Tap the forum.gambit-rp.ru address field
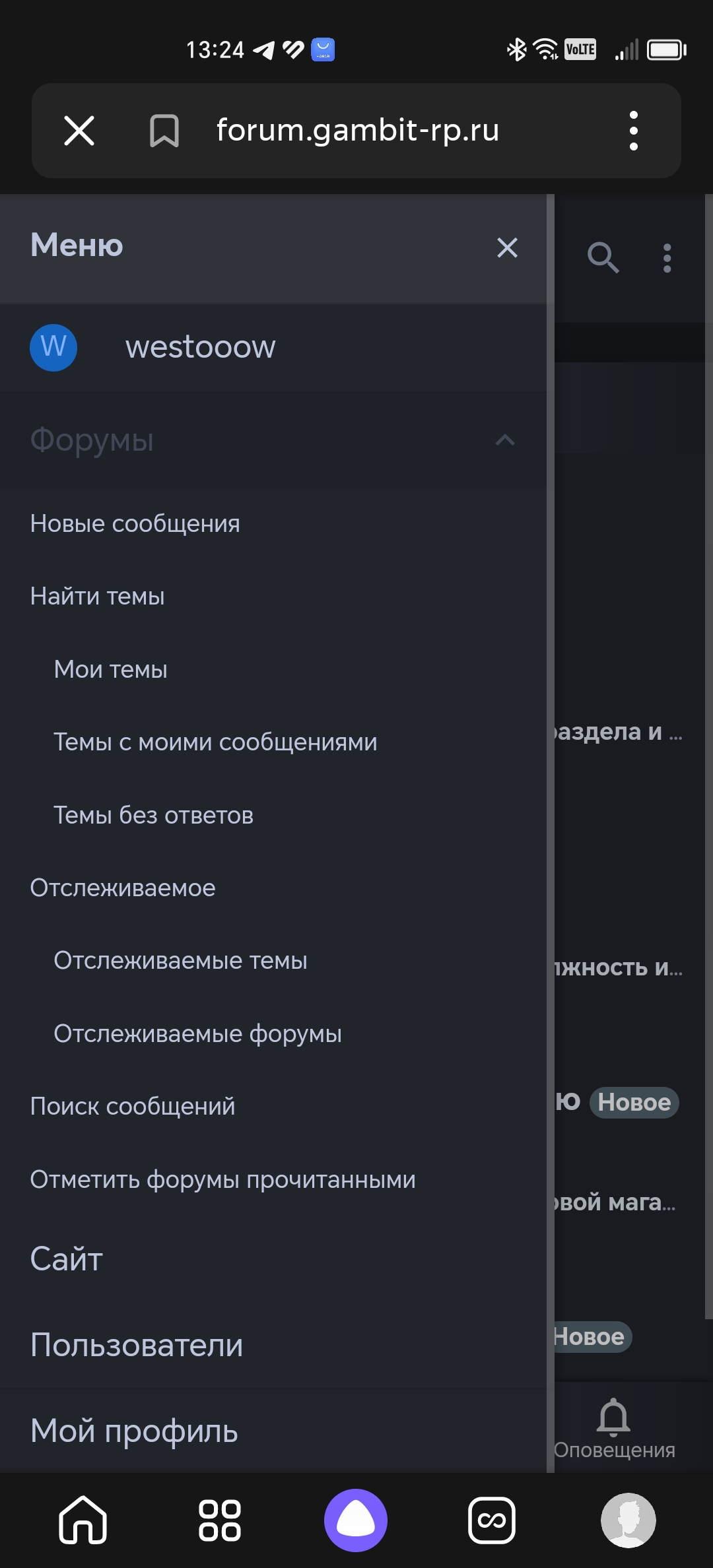The width and height of the screenshot is (713, 1568). 358,130
